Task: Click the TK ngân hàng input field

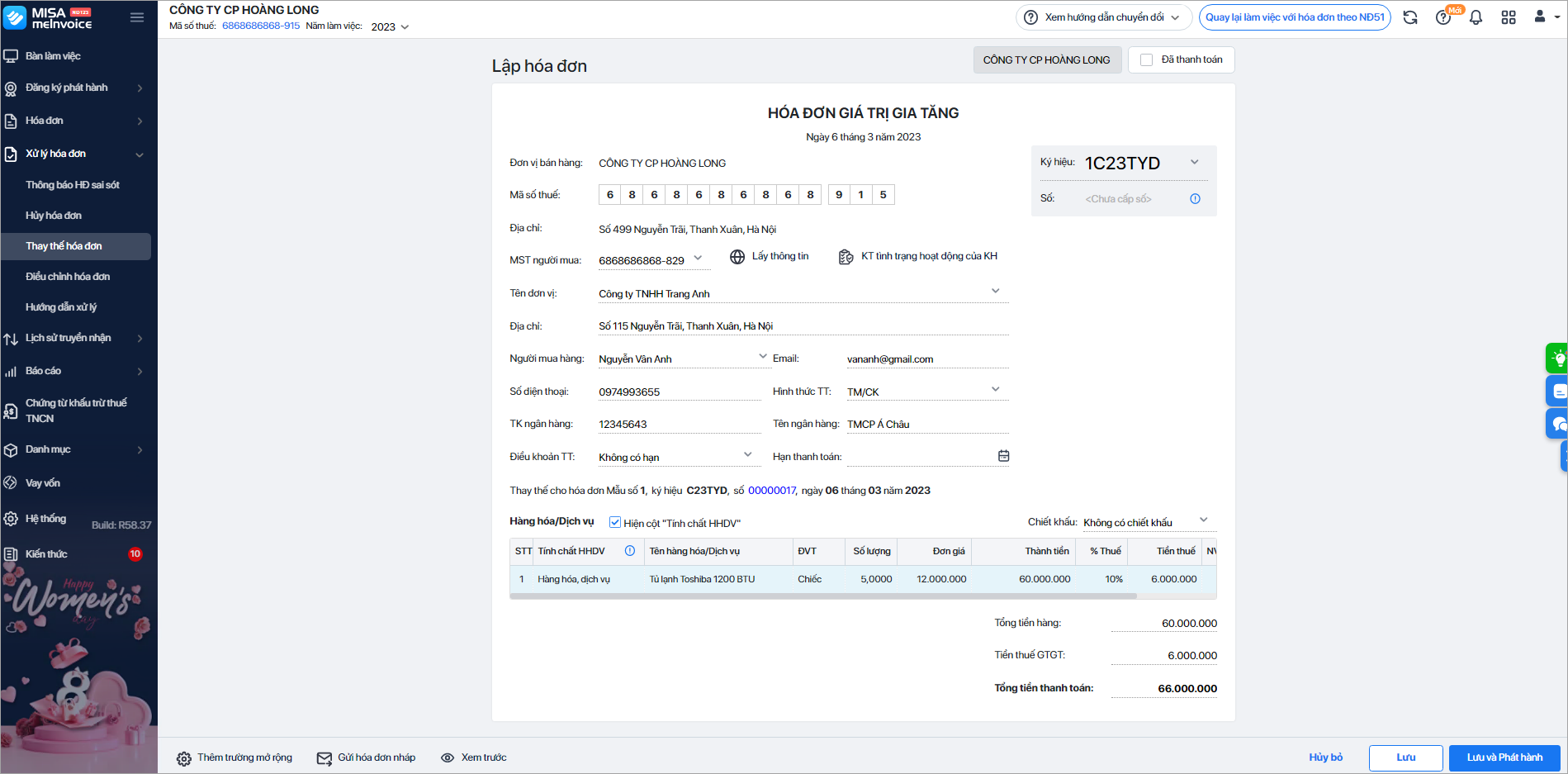Action: click(679, 425)
